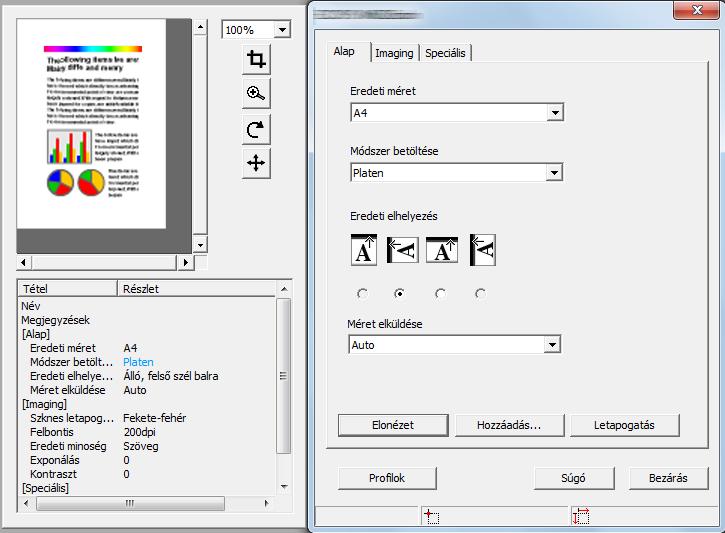Screen dimensions: 725x533
Task: Click the scanned page preview thumbnail
Action: (91, 123)
